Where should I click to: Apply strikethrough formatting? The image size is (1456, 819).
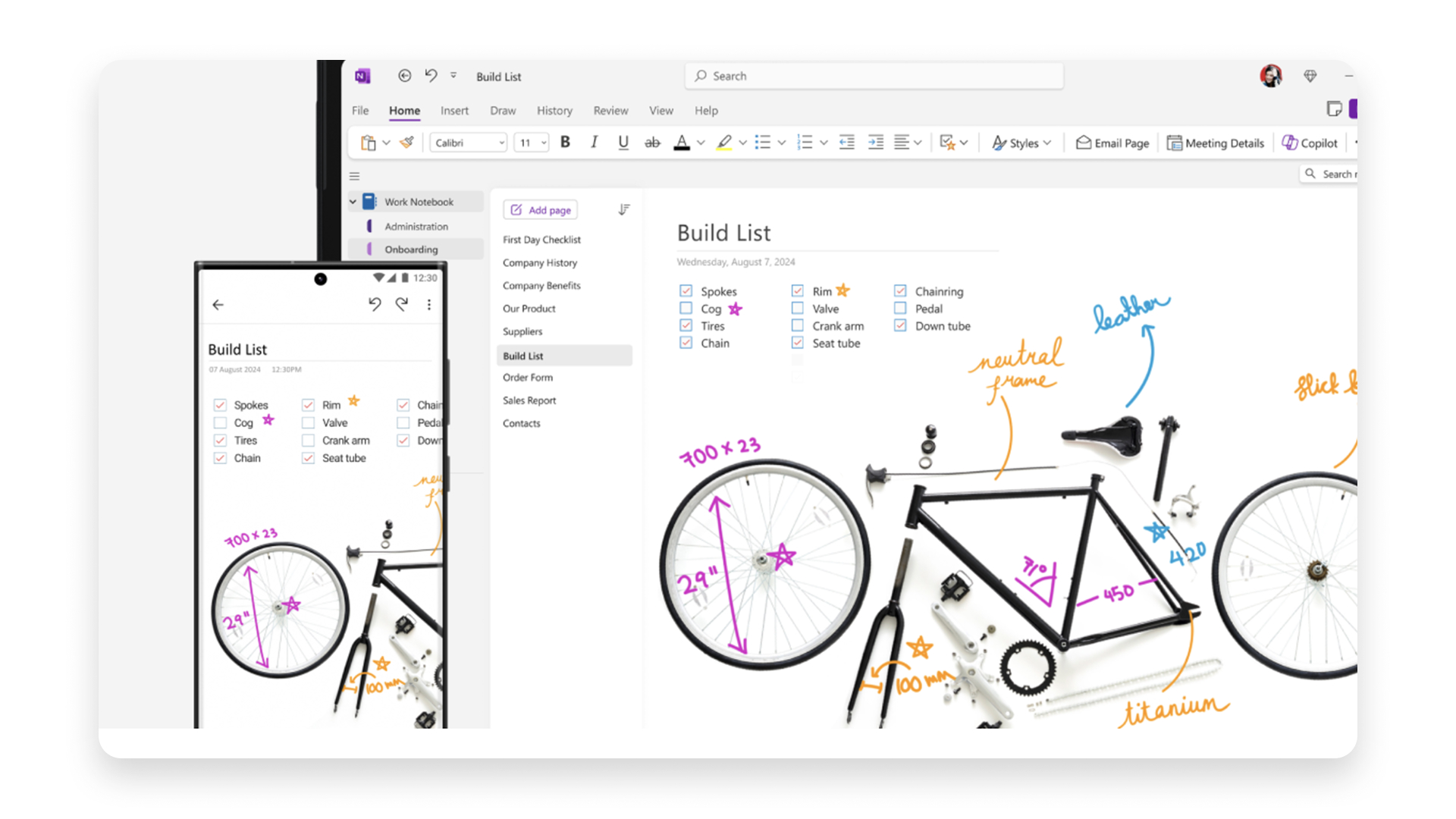click(x=652, y=143)
